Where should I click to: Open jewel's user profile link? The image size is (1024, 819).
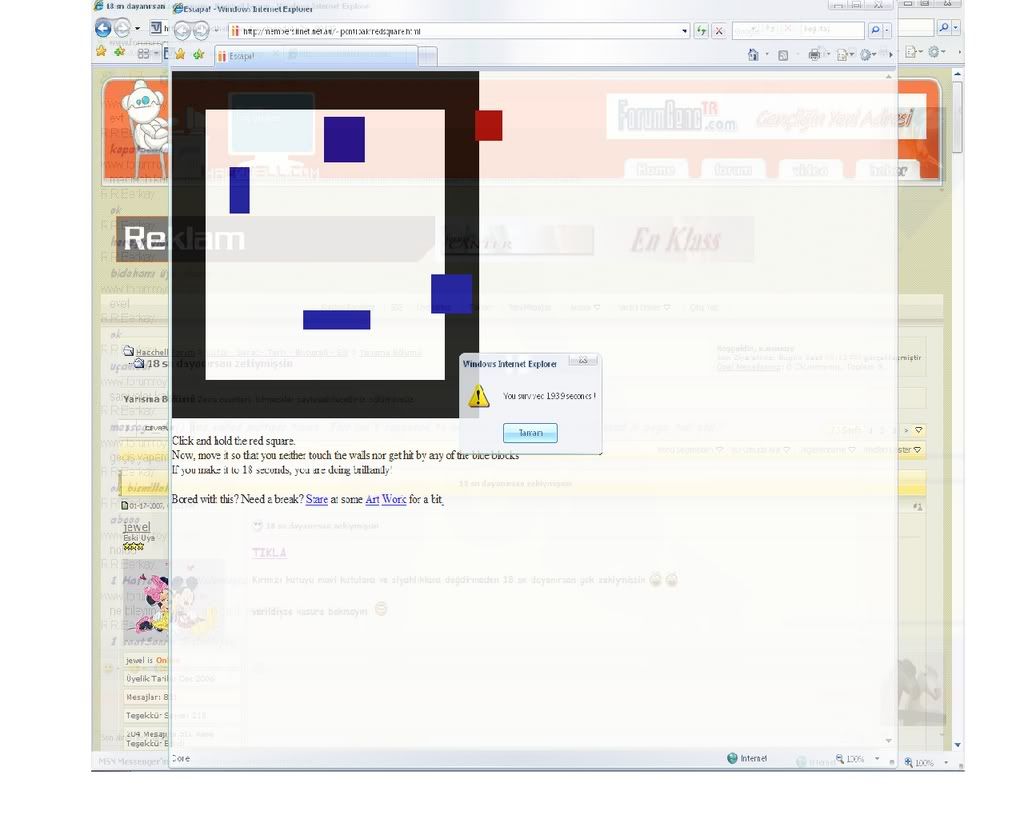click(136, 526)
